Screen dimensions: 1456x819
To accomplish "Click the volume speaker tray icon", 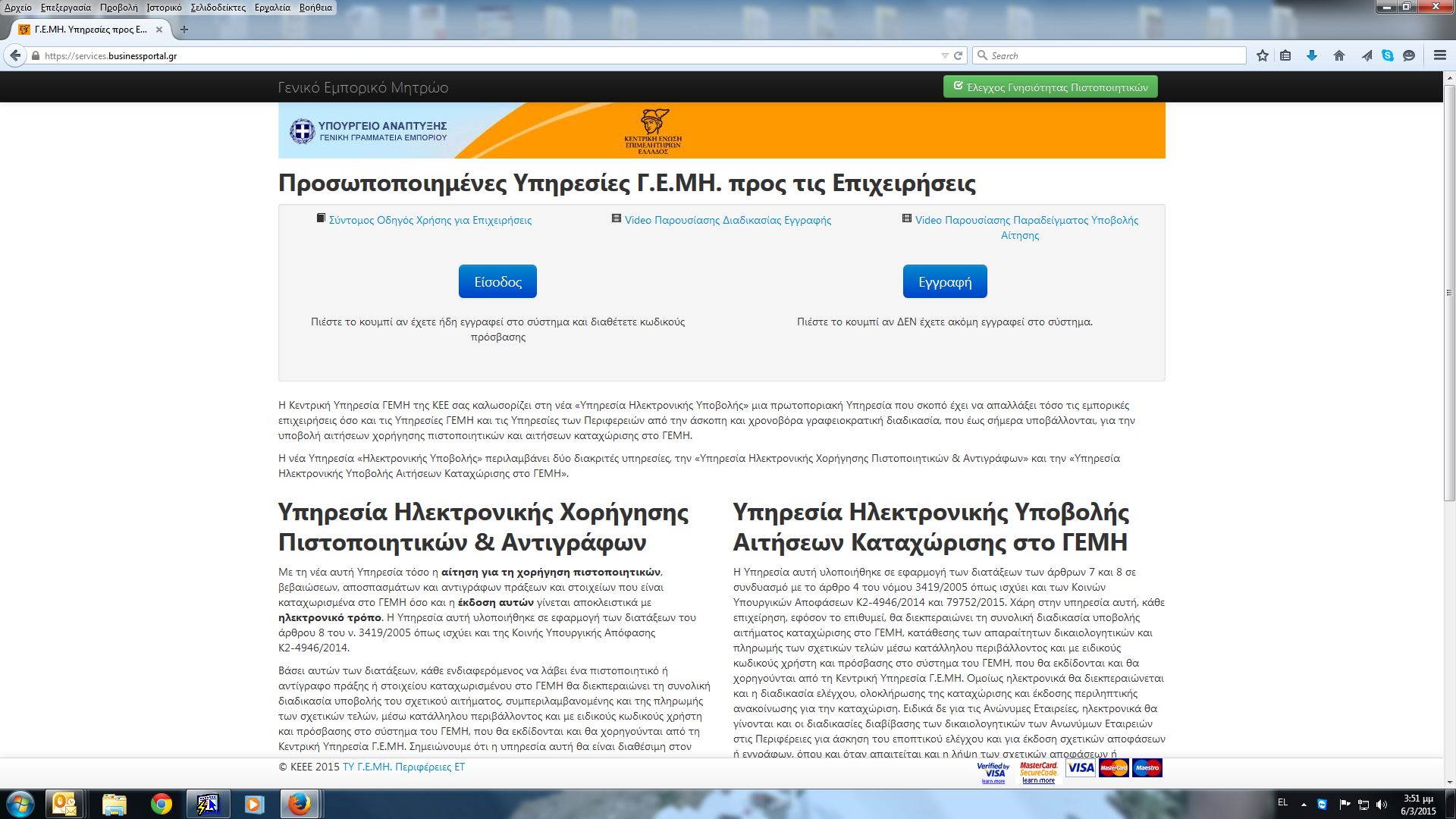I will 1381,805.
